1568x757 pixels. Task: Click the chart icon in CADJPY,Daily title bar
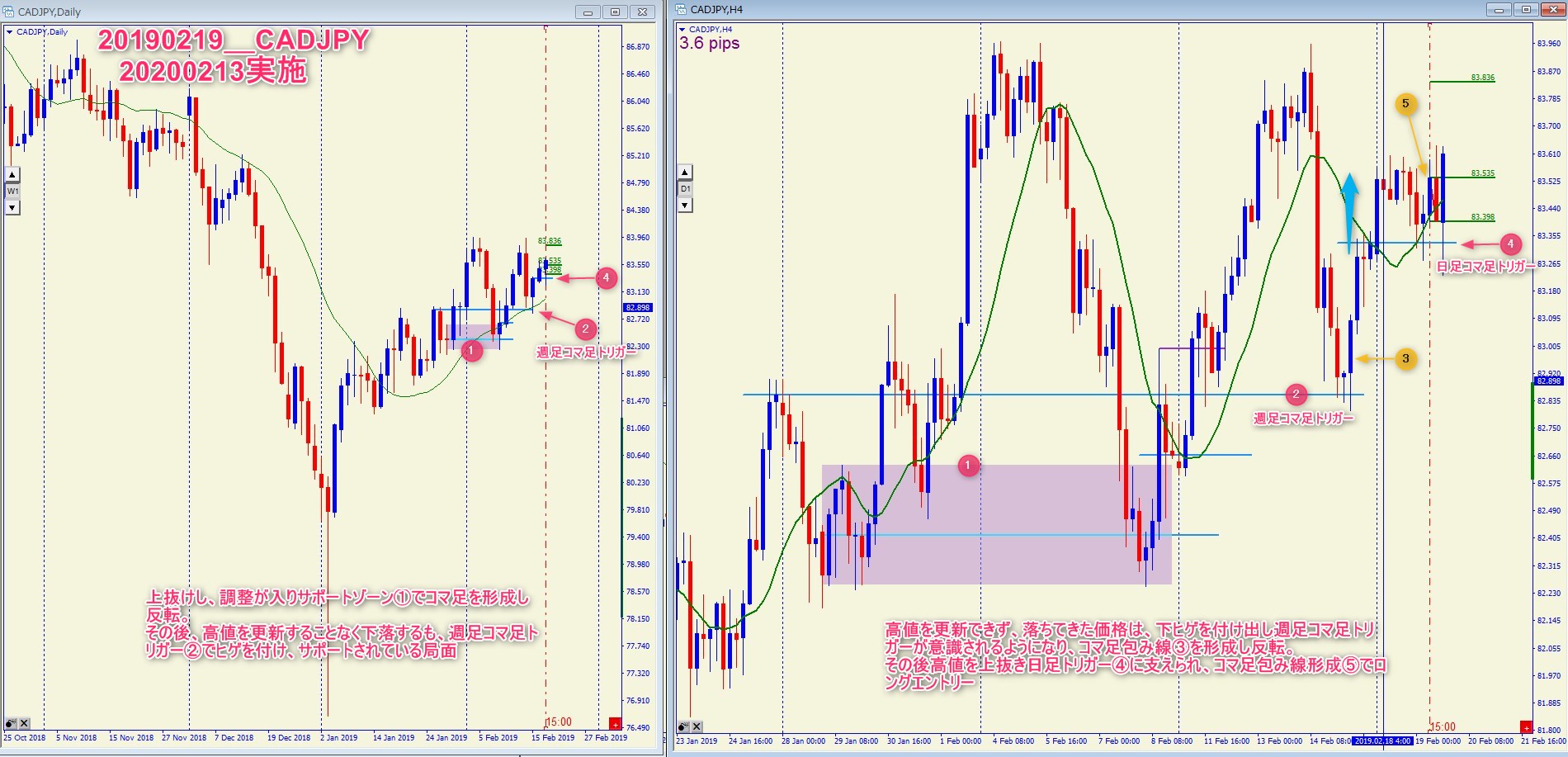tap(9, 12)
